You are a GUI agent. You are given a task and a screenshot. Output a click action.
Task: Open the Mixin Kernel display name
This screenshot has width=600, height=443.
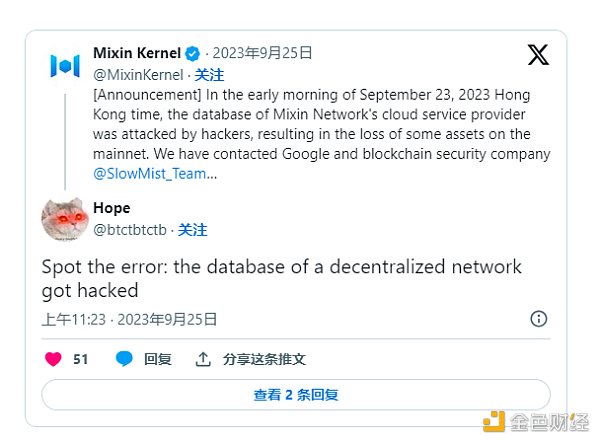(137, 53)
